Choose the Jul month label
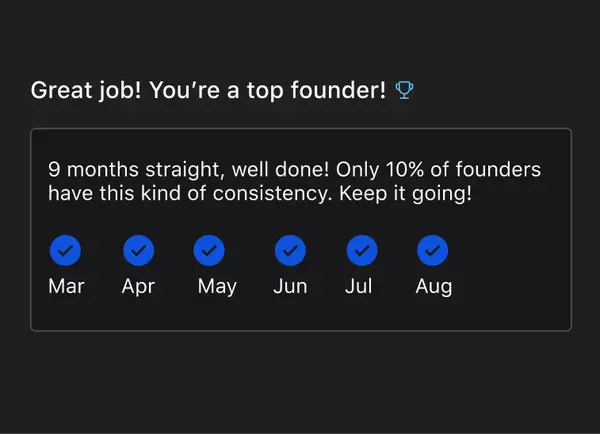The height and width of the screenshot is (434, 600). (x=359, y=286)
